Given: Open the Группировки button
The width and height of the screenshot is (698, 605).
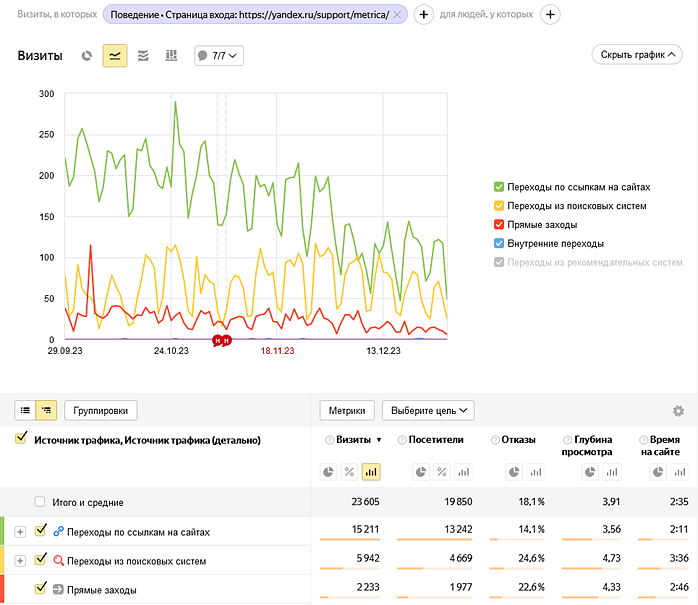Looking at the screenshot, I should 101,410.
